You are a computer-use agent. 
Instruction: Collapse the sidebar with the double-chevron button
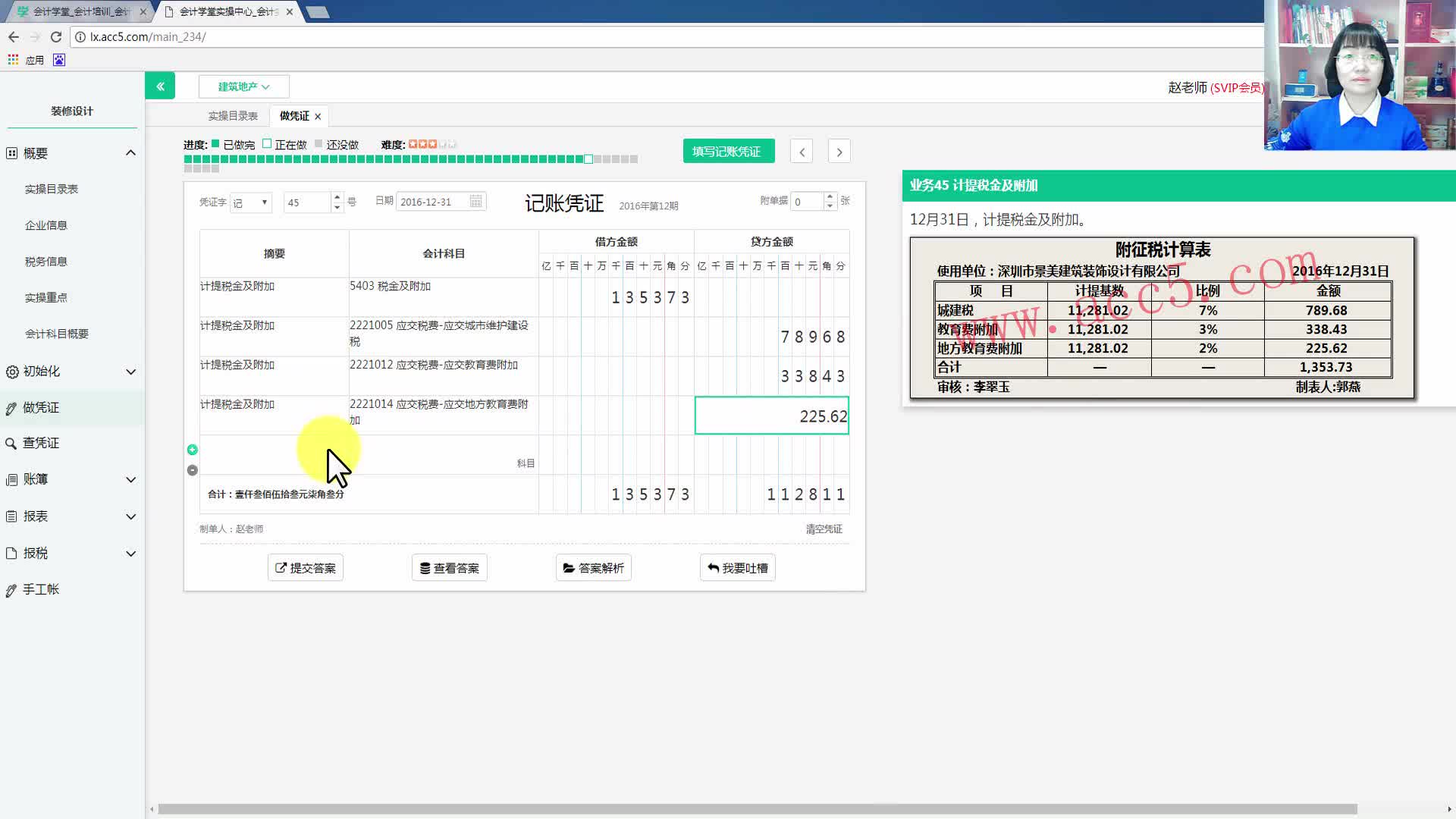point(160,86)
